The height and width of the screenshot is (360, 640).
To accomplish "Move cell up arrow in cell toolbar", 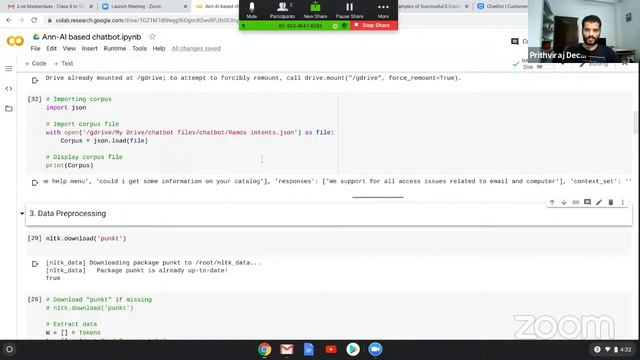I will click(x=552, y=202).
